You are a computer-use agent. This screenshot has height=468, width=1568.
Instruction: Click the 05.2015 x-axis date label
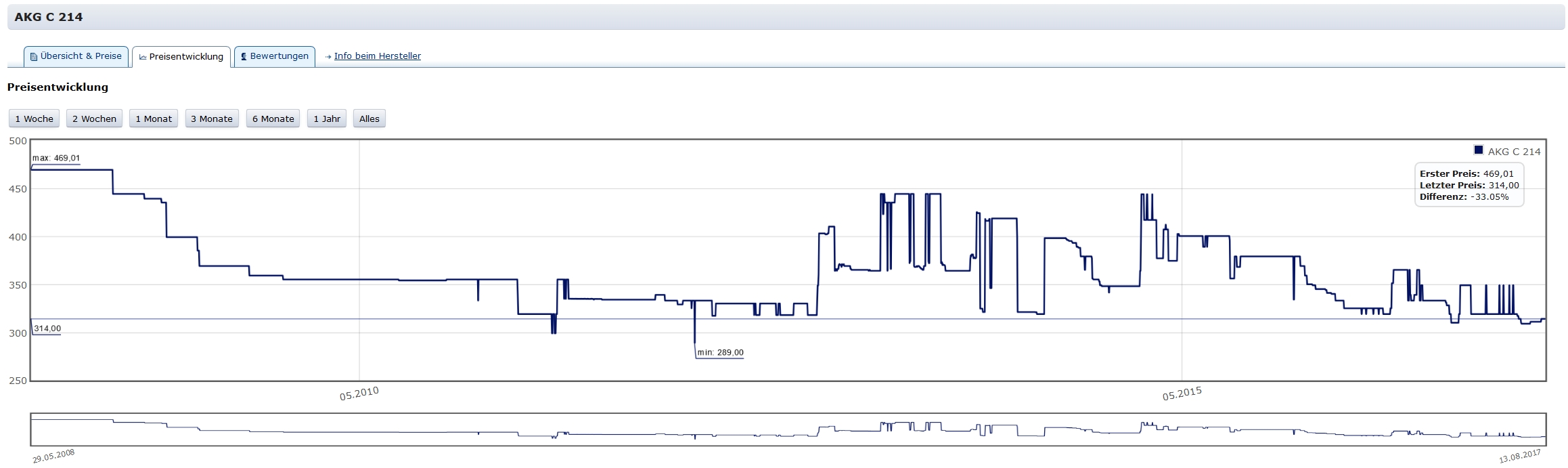[1182, 393]
